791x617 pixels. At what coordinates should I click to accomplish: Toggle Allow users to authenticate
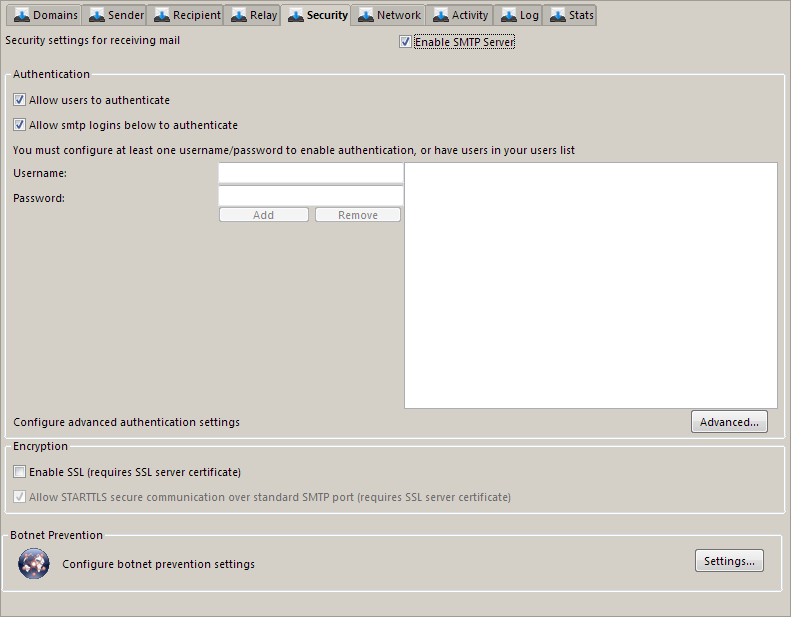tap(20, 100)
